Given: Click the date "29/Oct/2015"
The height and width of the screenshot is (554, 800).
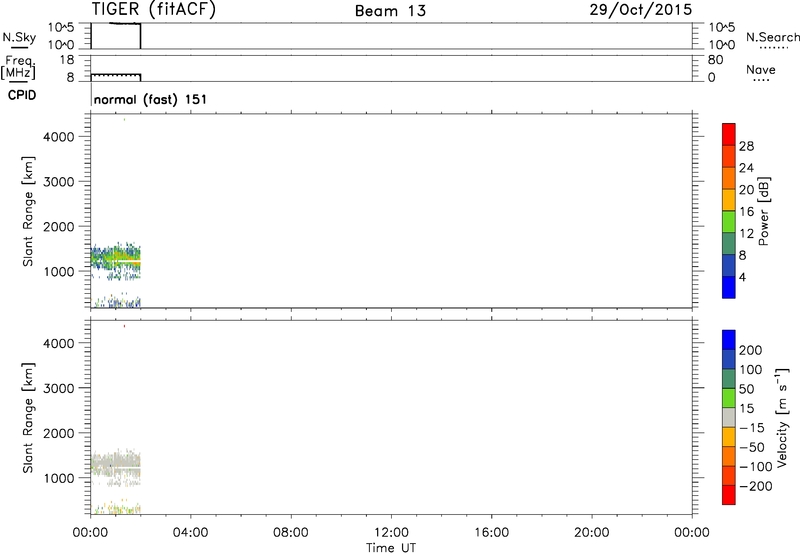Looking at the screenshot, I should pyautogui.click(x=641, y=9).
